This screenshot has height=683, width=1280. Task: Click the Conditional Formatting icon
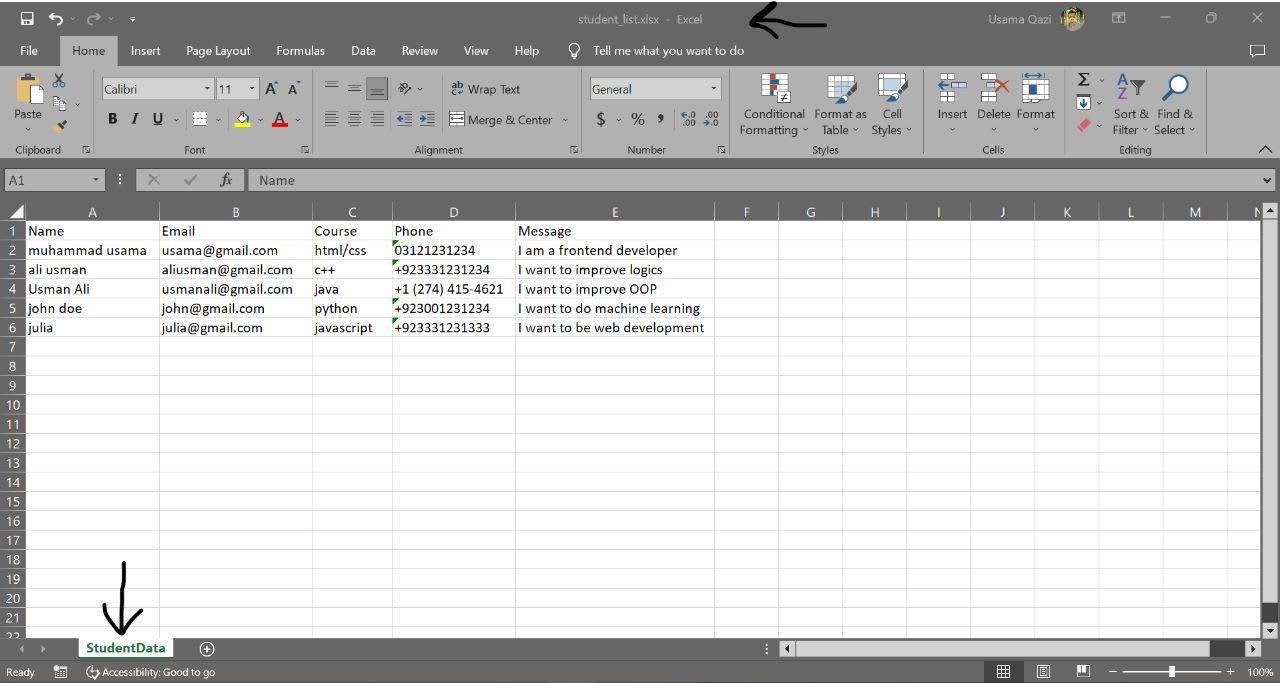[x=775, y=89]
